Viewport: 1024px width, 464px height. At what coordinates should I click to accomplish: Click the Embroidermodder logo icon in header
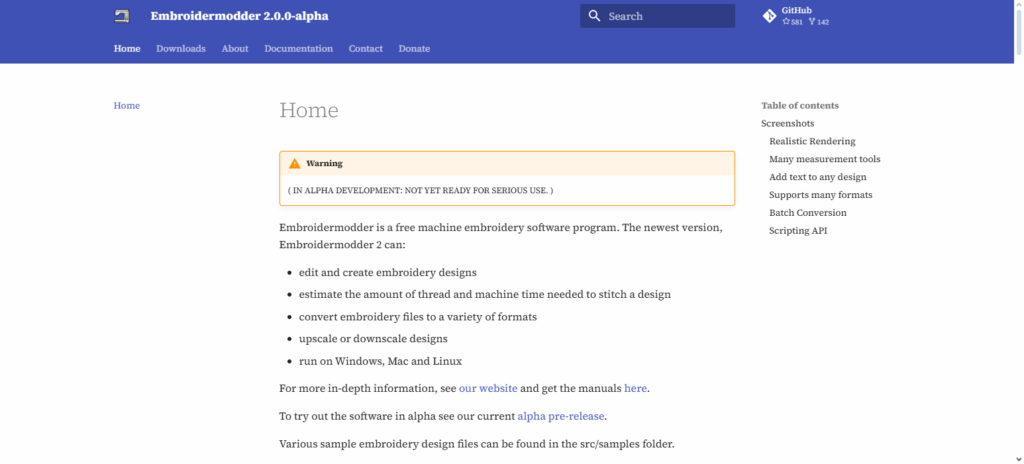click(122, 16)
